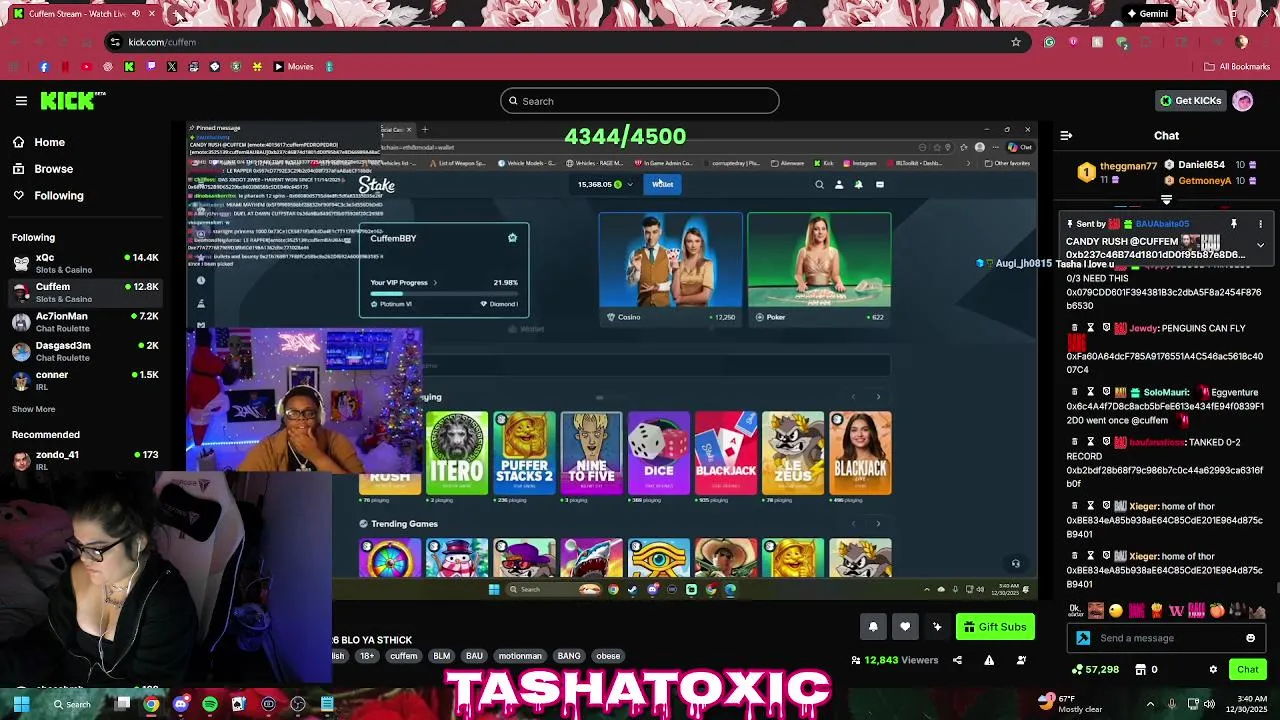Open chat settings gear
Screen dimensions: 1280x720
(x=1213, y=670)
